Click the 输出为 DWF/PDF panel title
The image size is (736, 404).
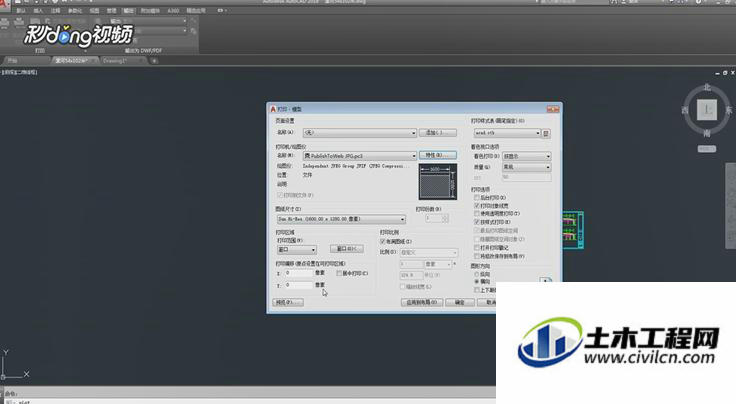pyautogui.click(x=144, y=50)
